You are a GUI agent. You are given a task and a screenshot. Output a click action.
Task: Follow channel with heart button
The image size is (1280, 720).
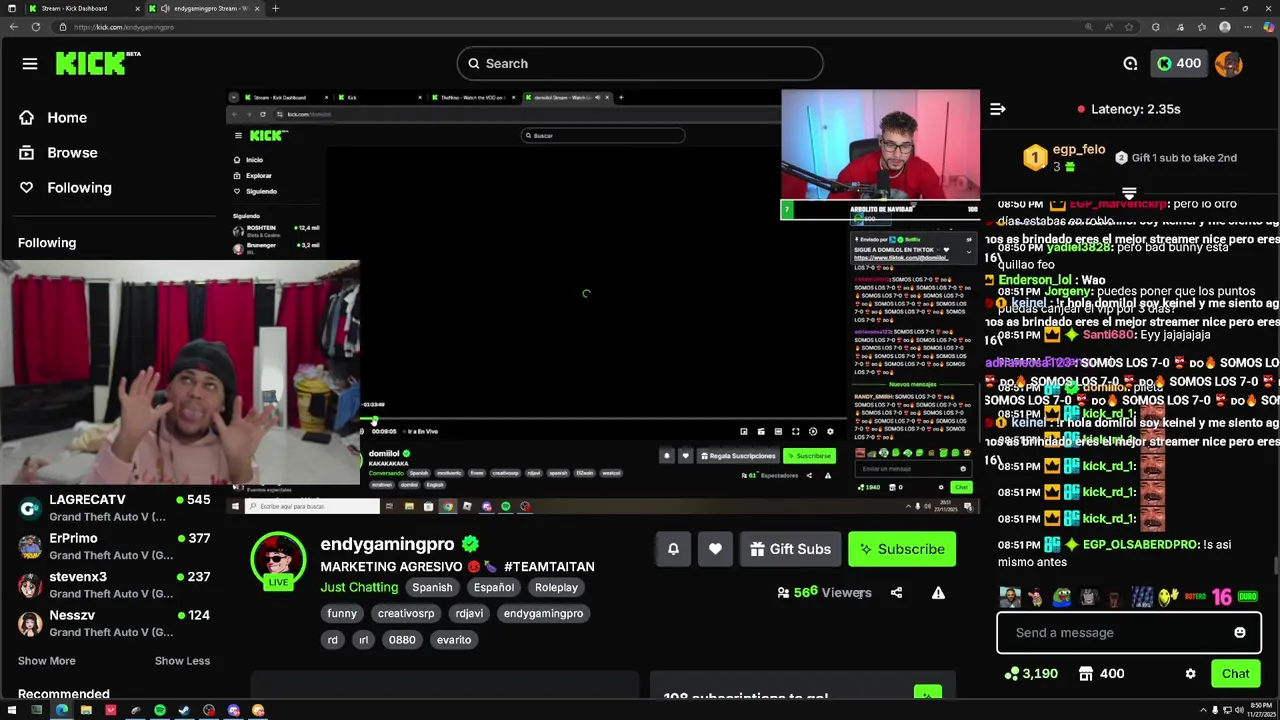tap(715, 549)
